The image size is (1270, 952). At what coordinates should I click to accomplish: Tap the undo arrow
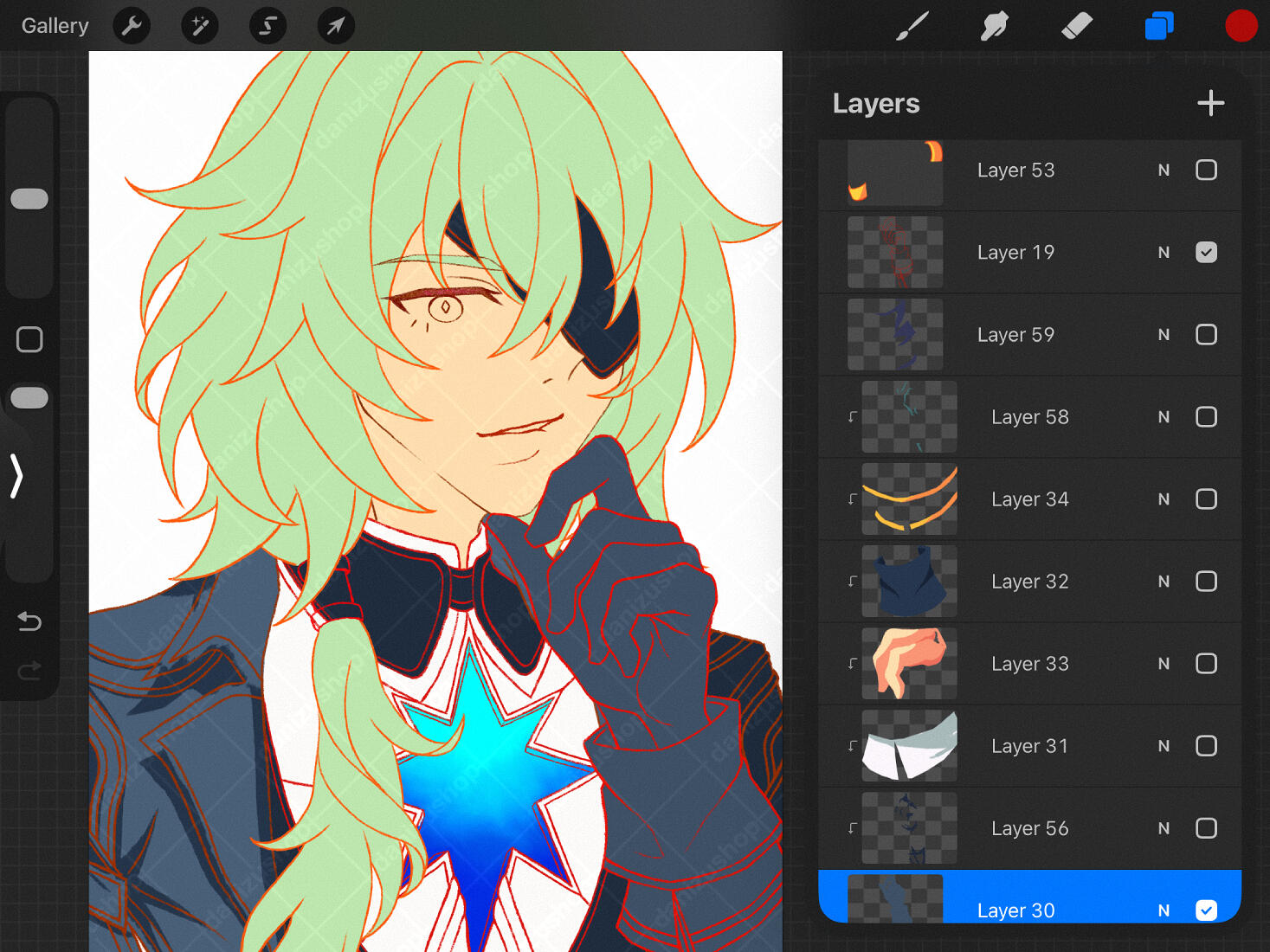pos(29,621)
